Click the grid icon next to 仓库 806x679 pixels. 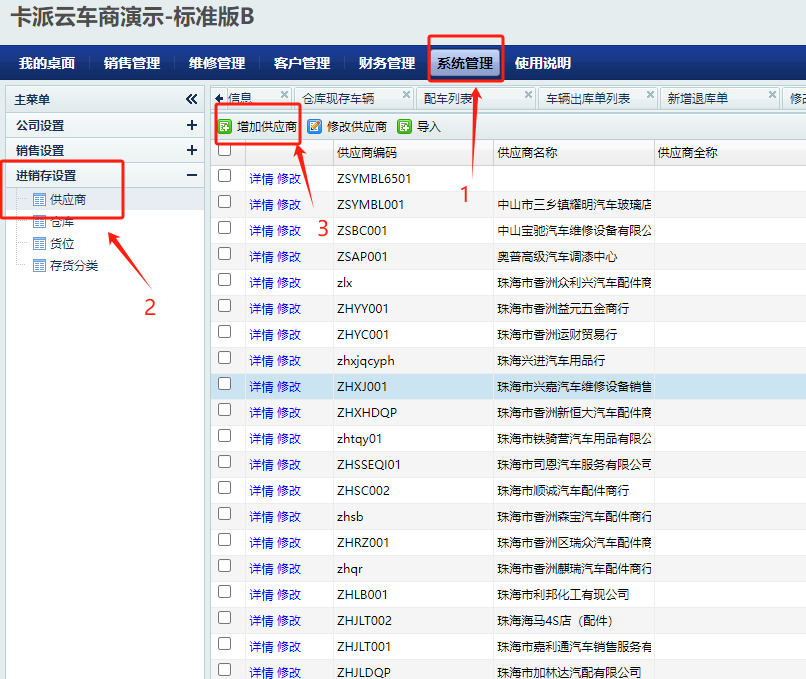pyautogui.click(x=39, y=222)
